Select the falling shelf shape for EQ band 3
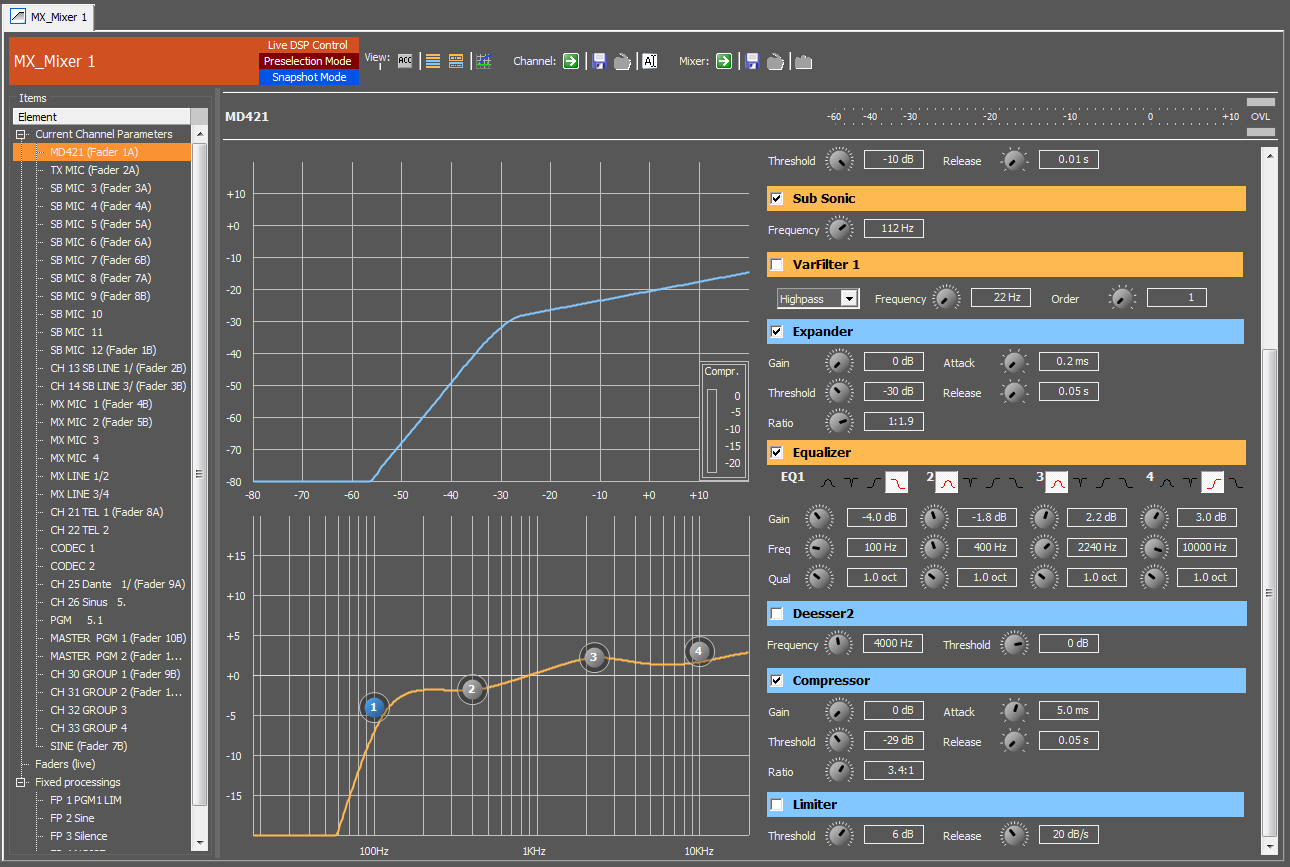 (x=1127, y=483)
